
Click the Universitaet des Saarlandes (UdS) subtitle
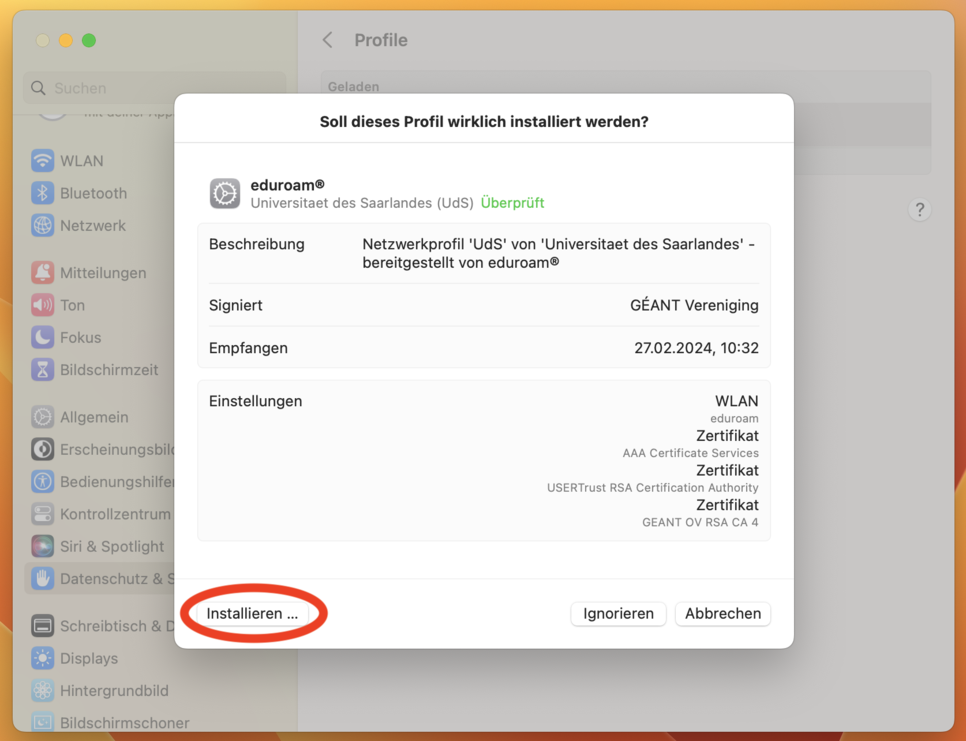[362, 203]
